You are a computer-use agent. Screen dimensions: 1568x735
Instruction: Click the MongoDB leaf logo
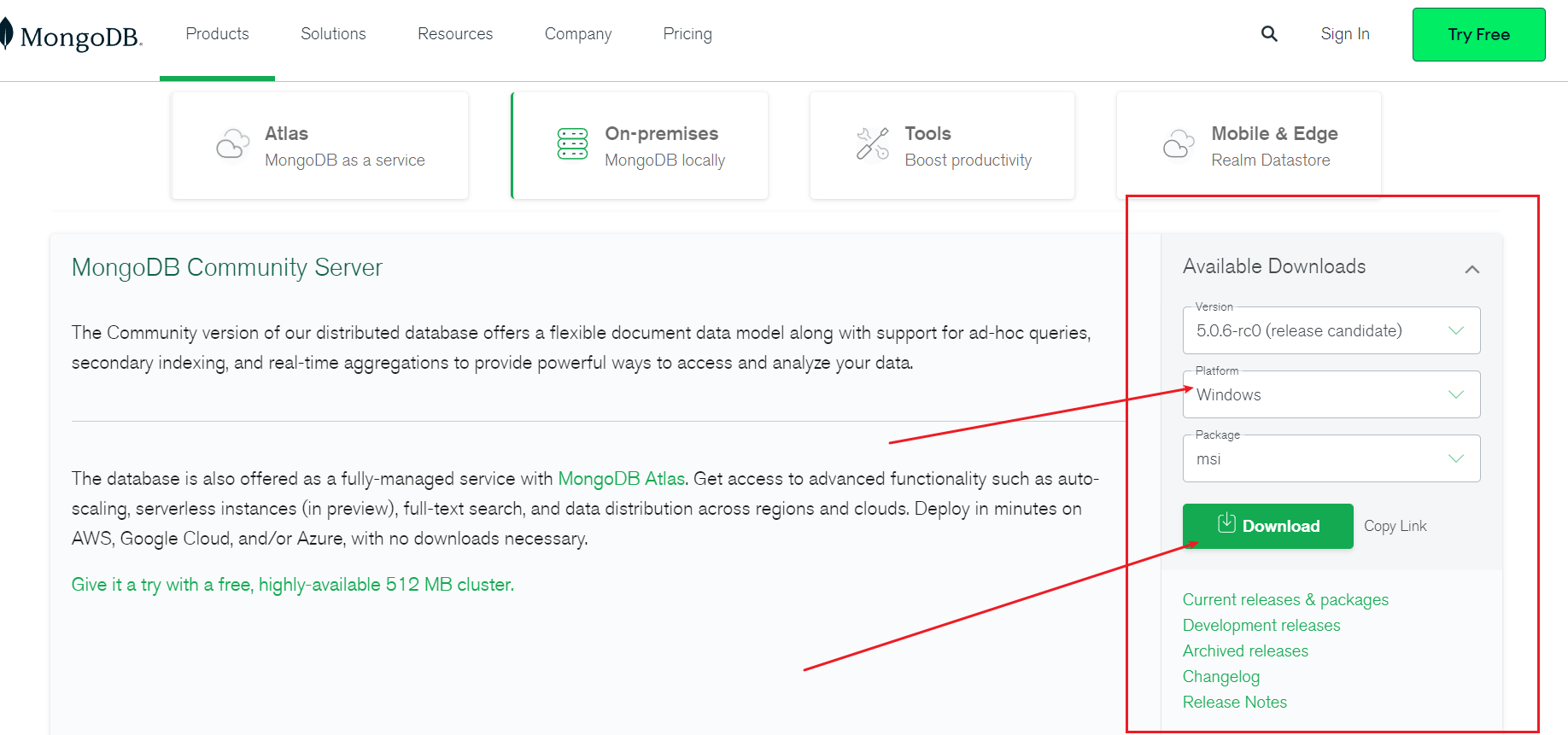[6, 34]
